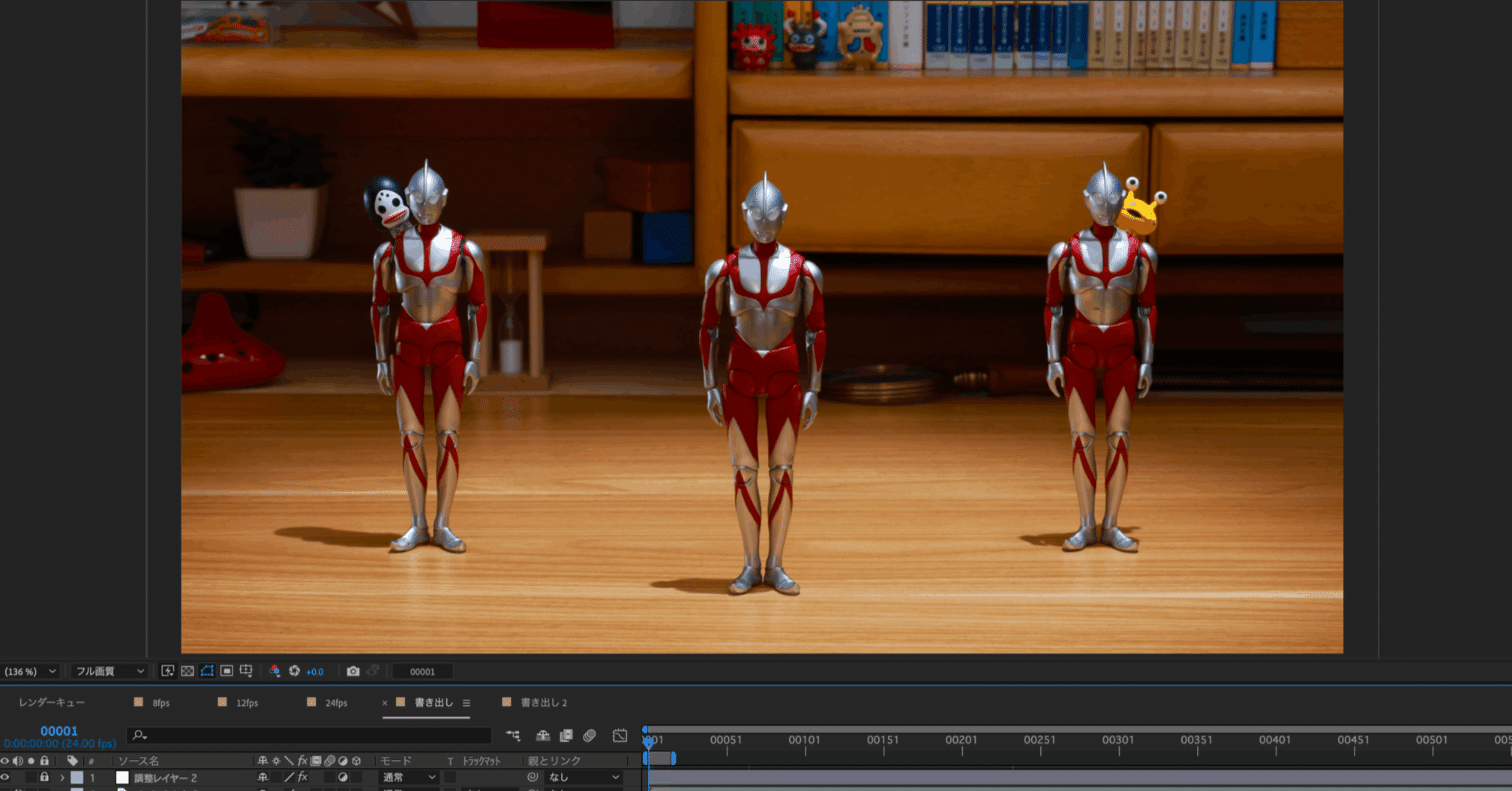Viewport: 1512px width, 791px height.
Task: Click the viewer timecode field 00001
Action: (422, 671)
